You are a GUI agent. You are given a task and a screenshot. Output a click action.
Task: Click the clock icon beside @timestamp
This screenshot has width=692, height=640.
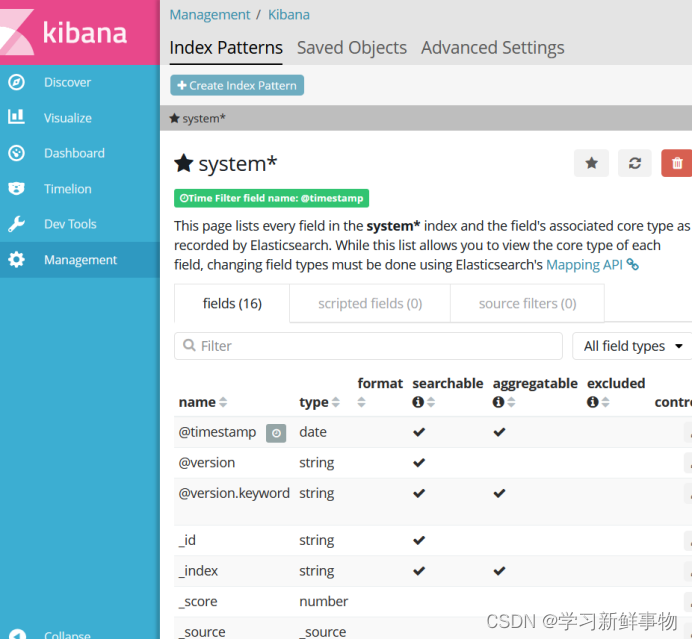tap(276, 433)
